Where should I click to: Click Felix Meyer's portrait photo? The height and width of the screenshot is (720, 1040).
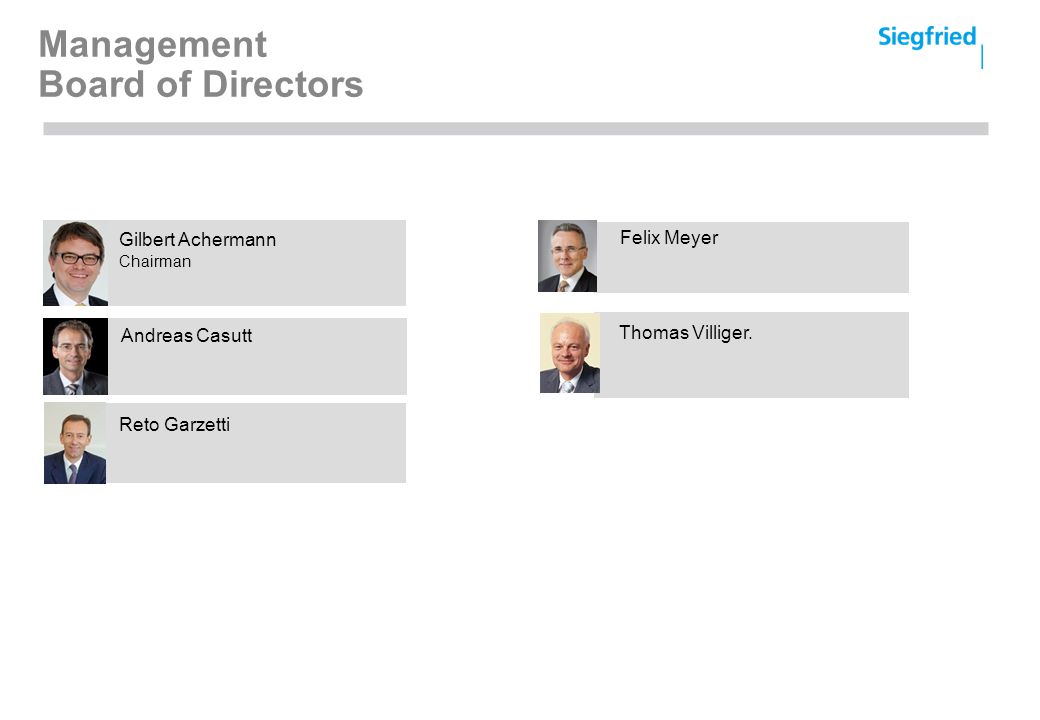(568, 256)
